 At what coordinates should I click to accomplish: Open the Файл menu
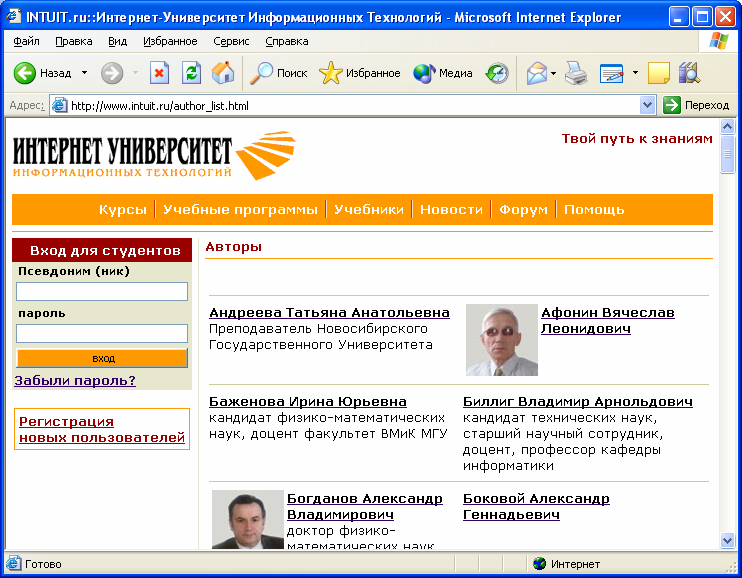[26, 41]
